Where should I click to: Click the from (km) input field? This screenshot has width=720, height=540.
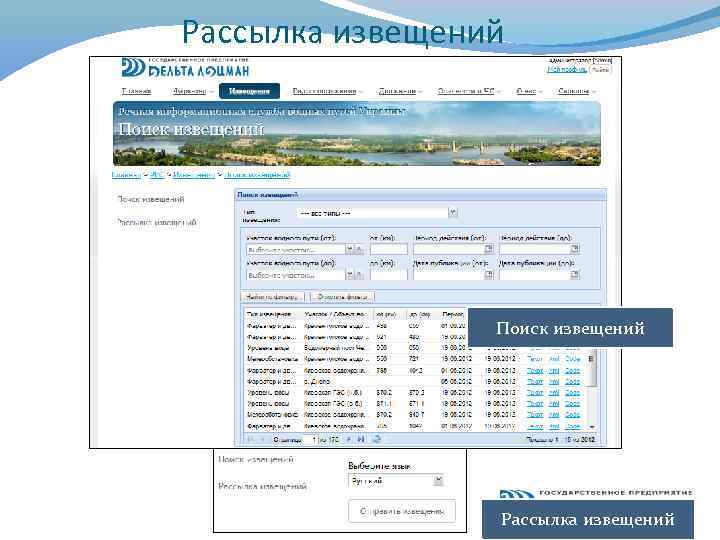pyautogui.click(x=388, y=249)
